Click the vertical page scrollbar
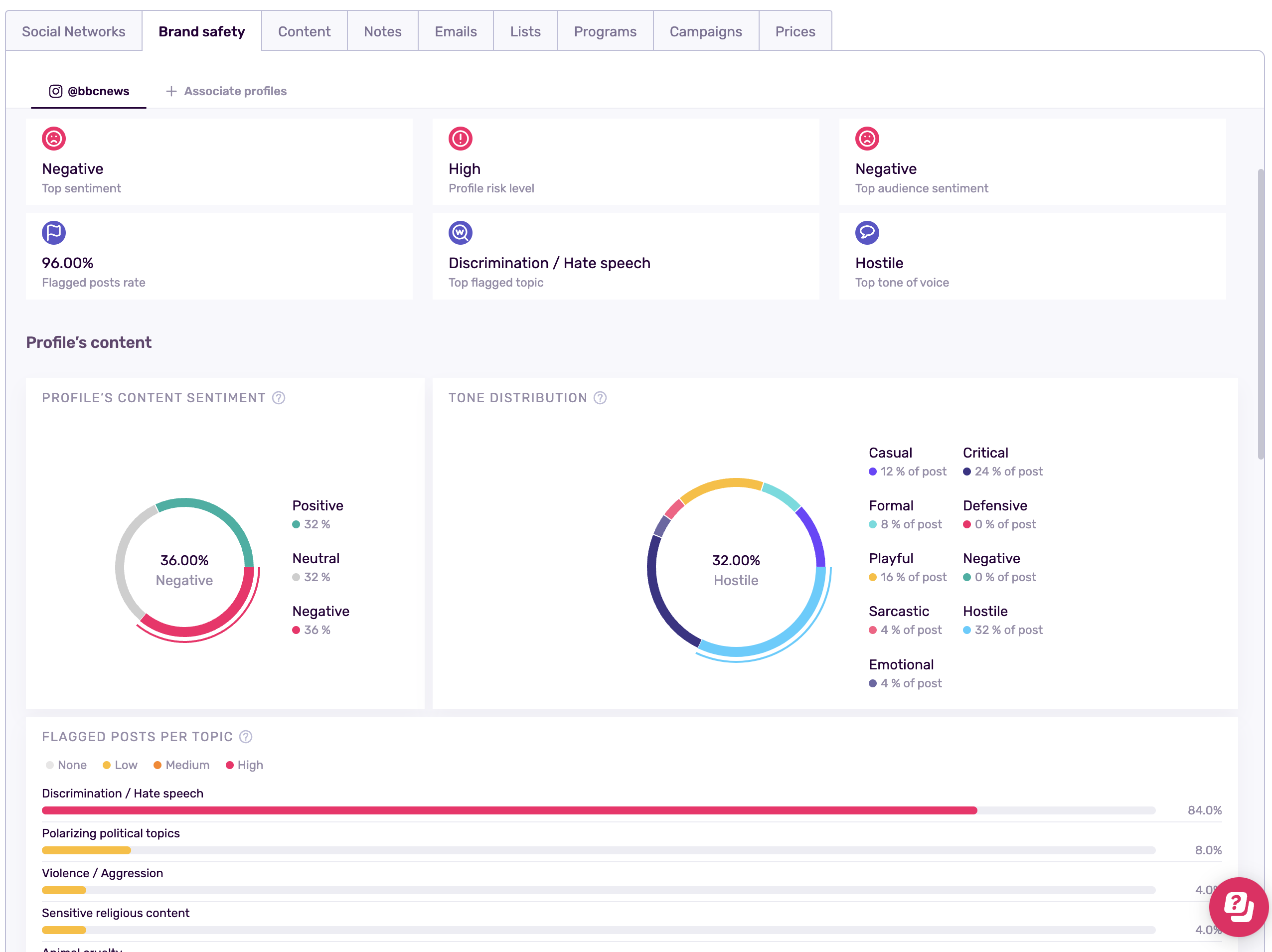 1261,314
